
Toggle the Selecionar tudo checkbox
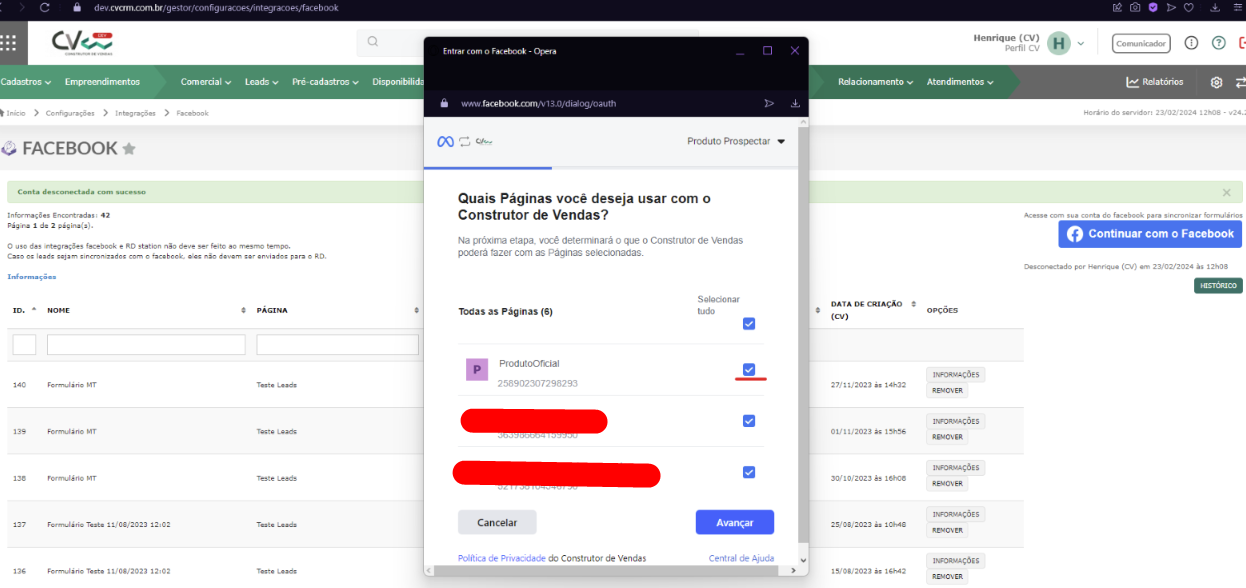(749, 324)
